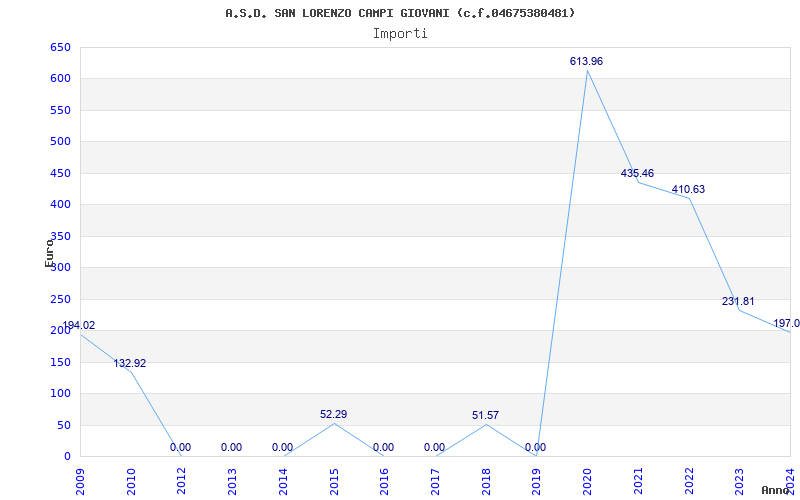
Task: Click the 2009 x-axis year label
Action: 81,482
